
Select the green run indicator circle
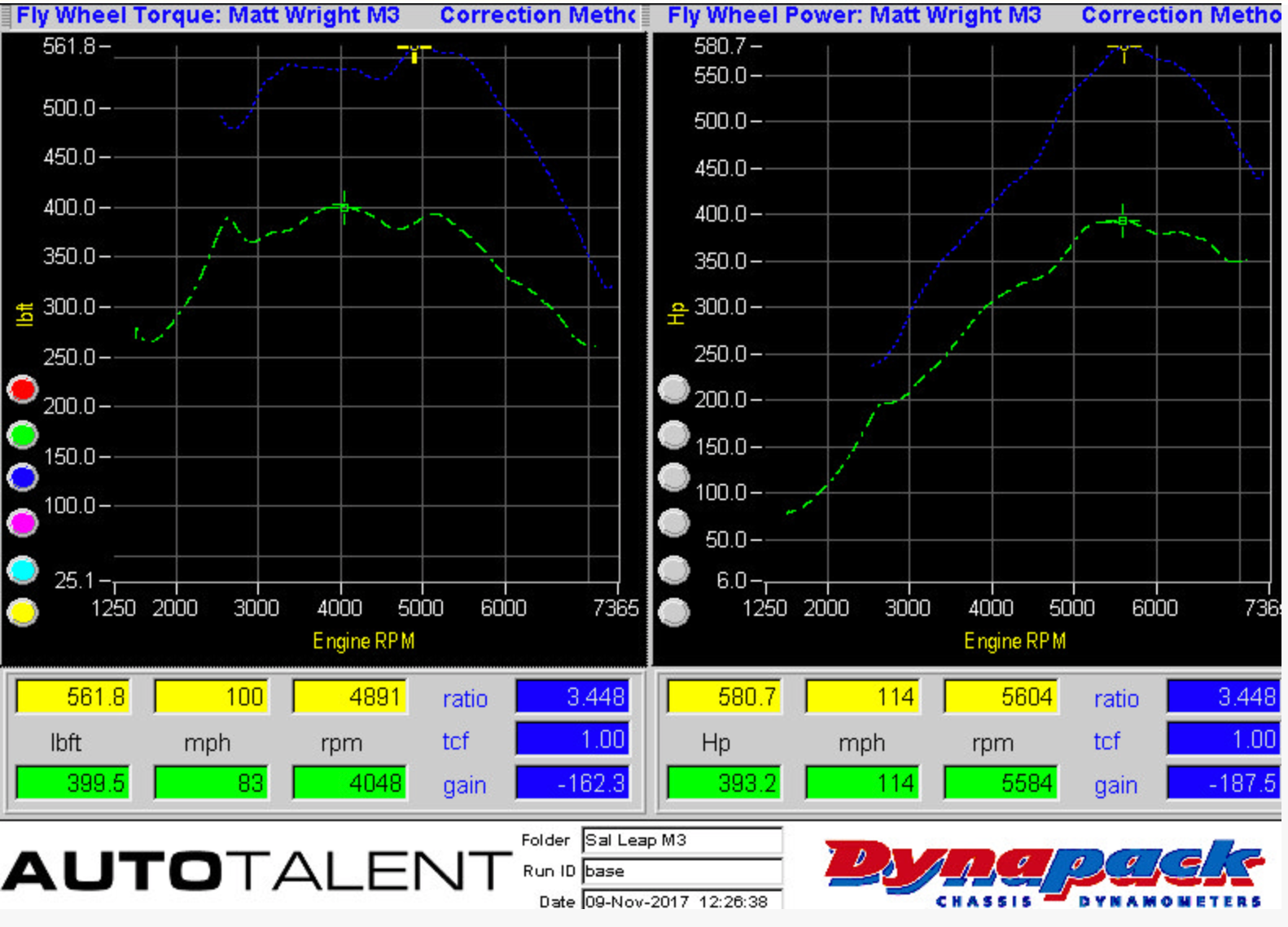point(23,435)
